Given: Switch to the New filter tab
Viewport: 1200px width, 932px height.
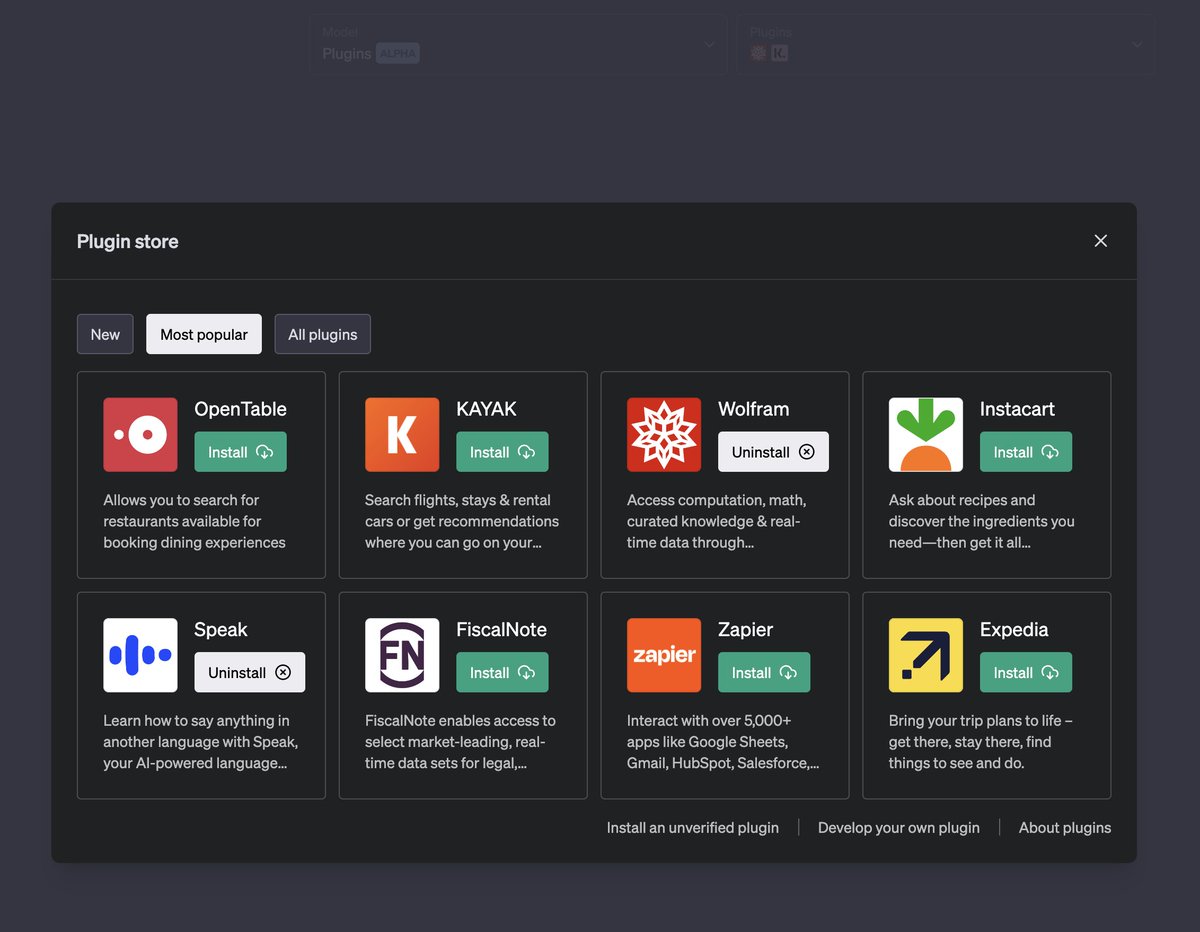Looking at the screenshot, I should tap(105, 334).
